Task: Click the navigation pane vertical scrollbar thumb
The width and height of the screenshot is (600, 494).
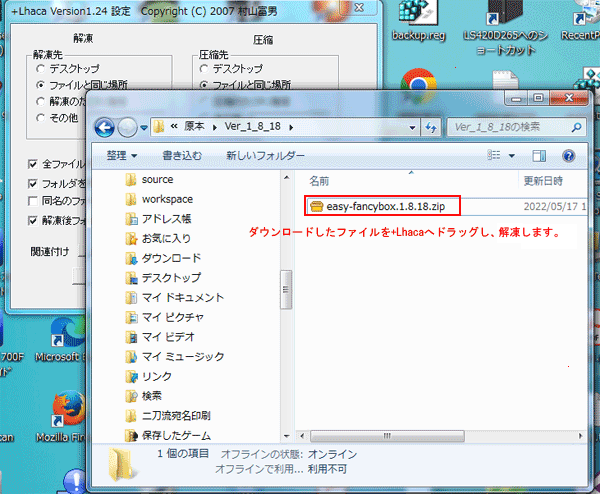Action: (x=286, y=289)
